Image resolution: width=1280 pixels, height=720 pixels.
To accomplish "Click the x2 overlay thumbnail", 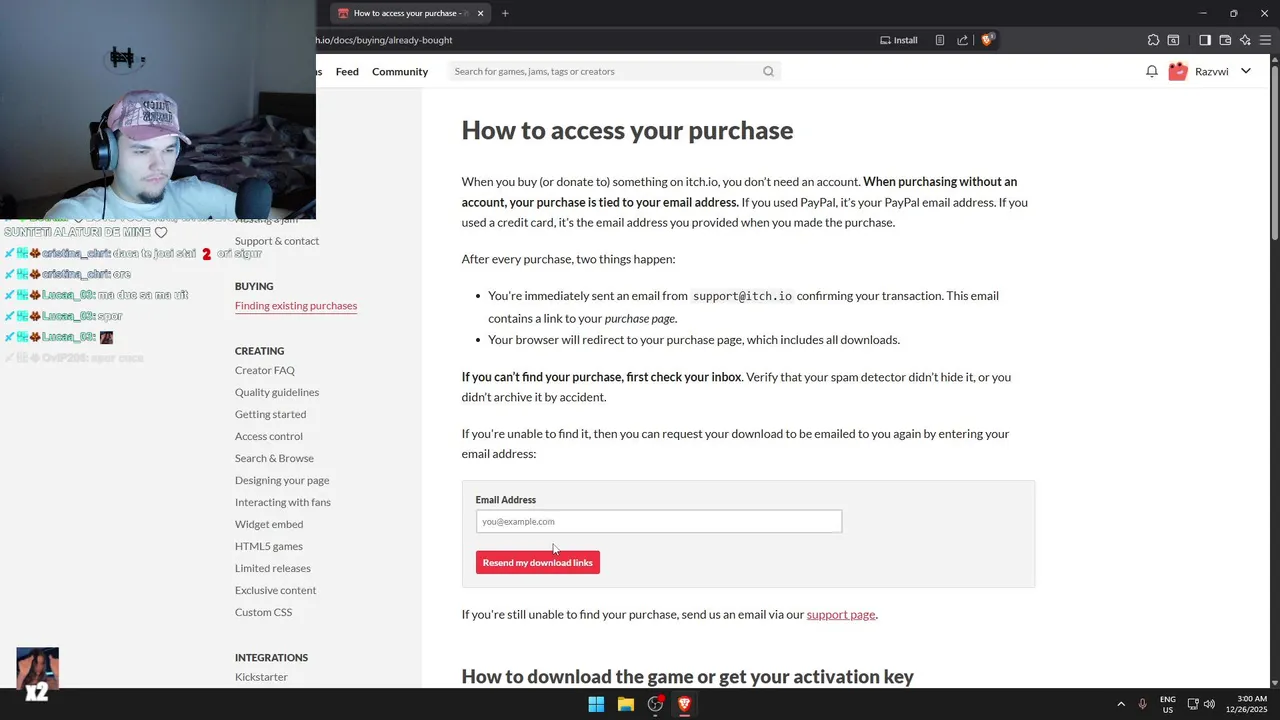I will (37, 674).
